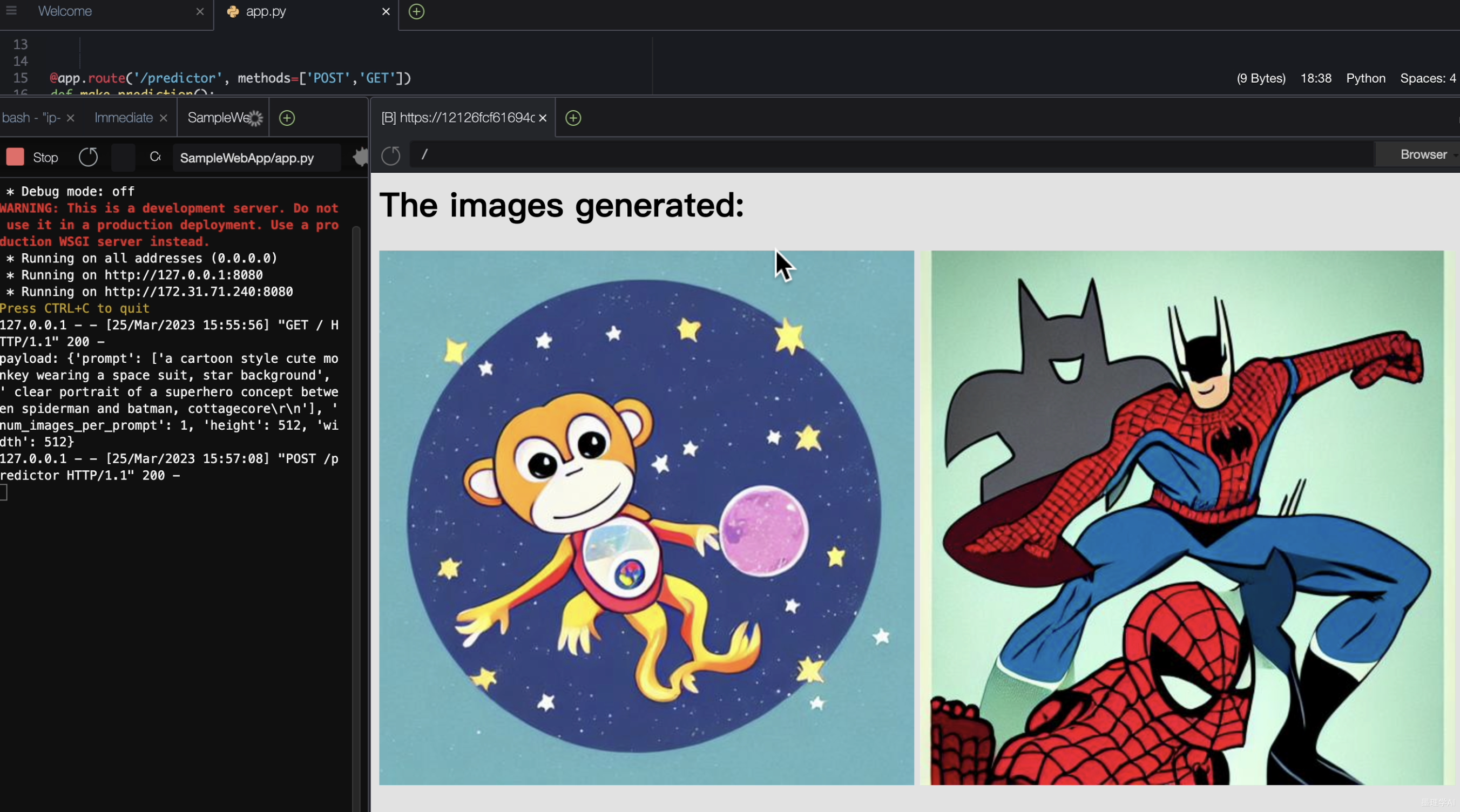Close the Immediate tab

tap(163, 118)
